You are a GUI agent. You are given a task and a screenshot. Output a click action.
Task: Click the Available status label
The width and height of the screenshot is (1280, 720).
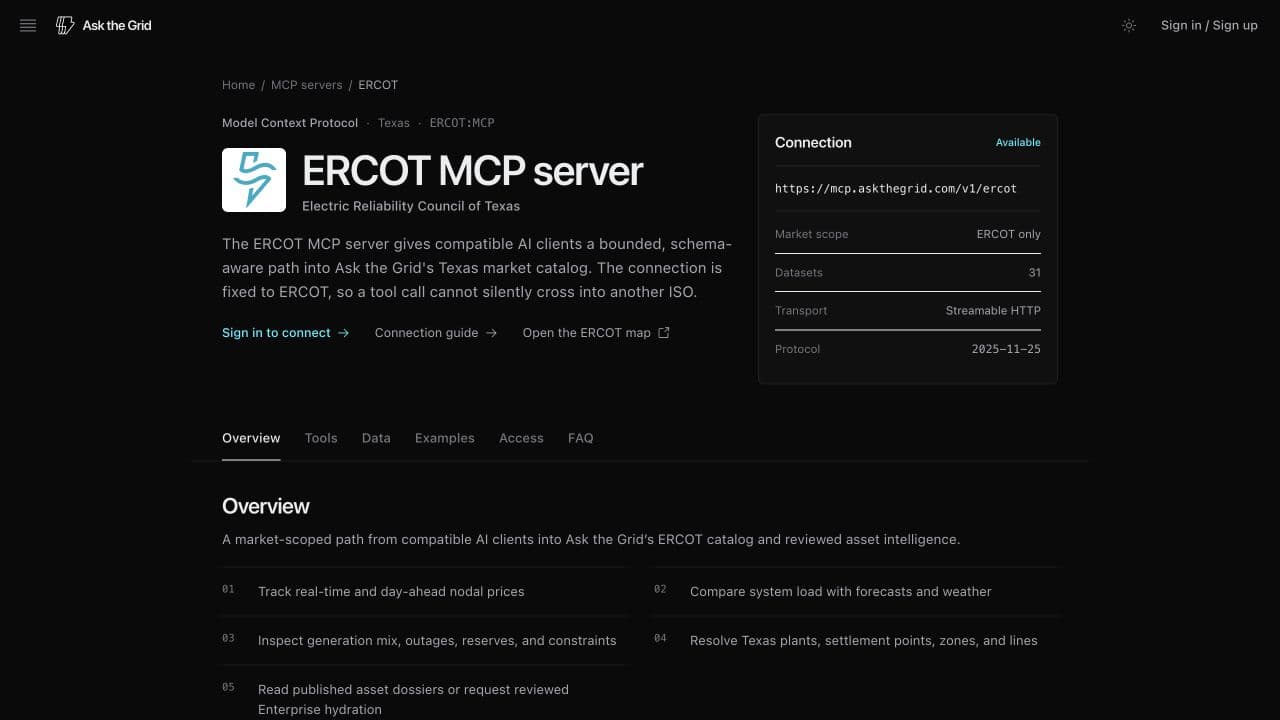(x=1018, y=143)
